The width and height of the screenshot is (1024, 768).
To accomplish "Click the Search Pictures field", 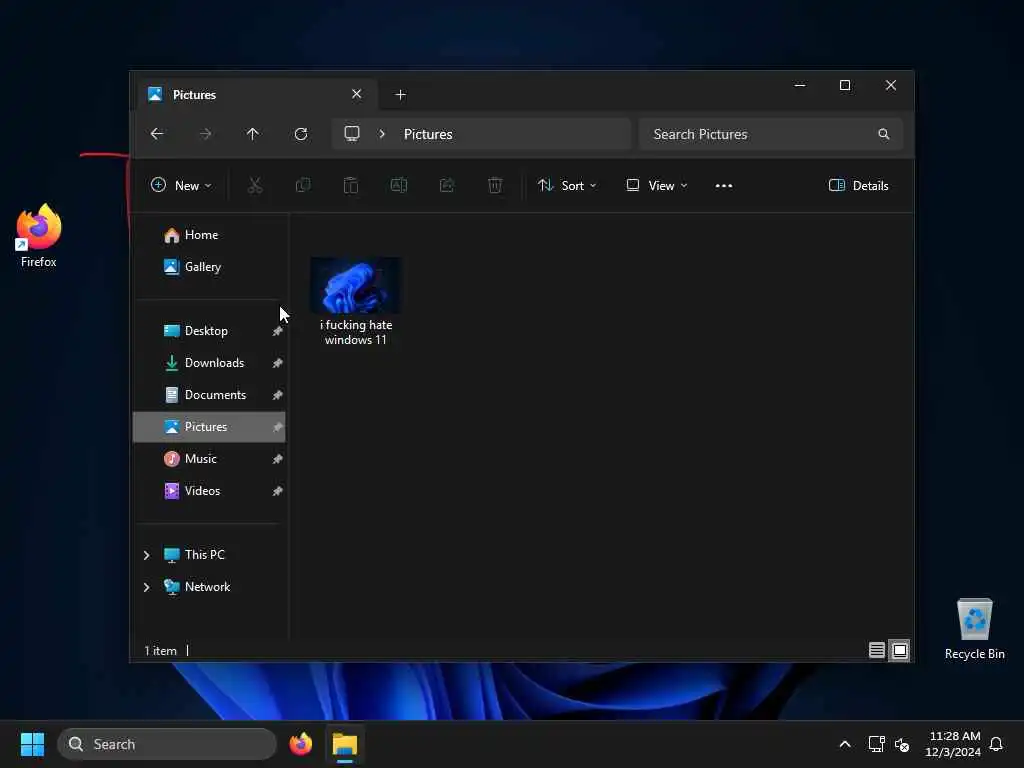I will pyautogui.click(x=771, y=134).
